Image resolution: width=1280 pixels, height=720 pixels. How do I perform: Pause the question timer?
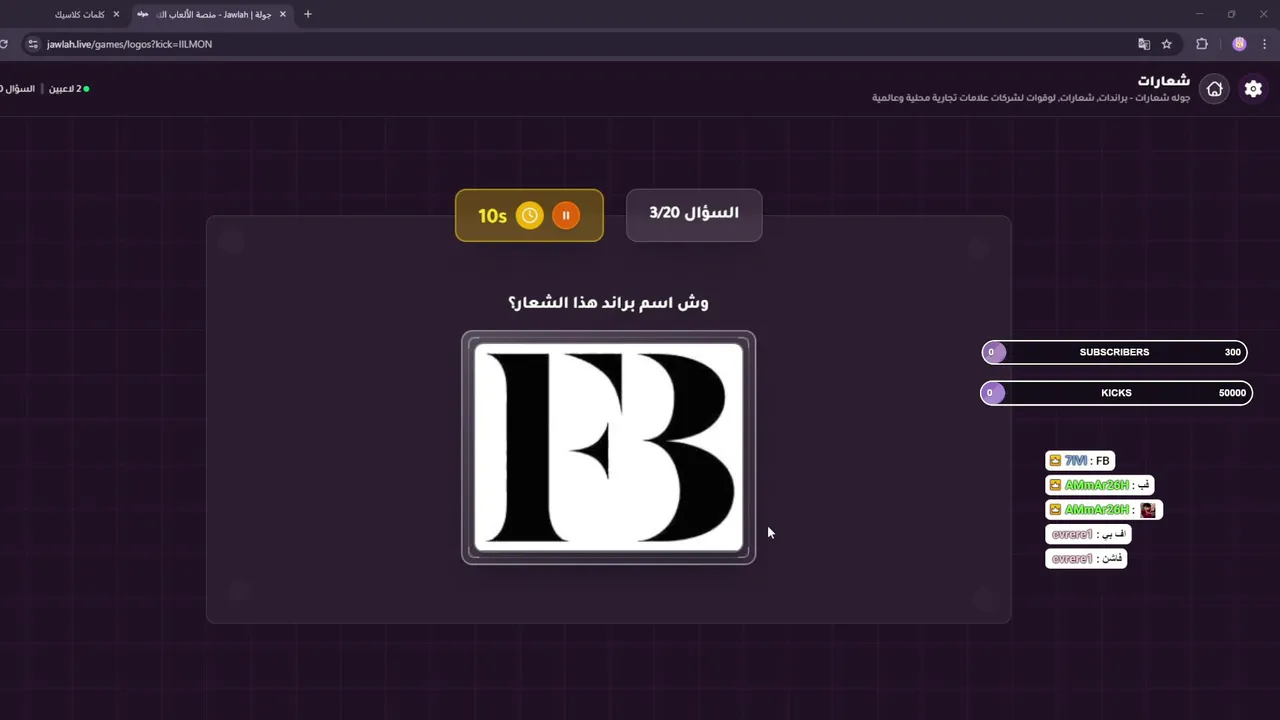coord(566,215)
